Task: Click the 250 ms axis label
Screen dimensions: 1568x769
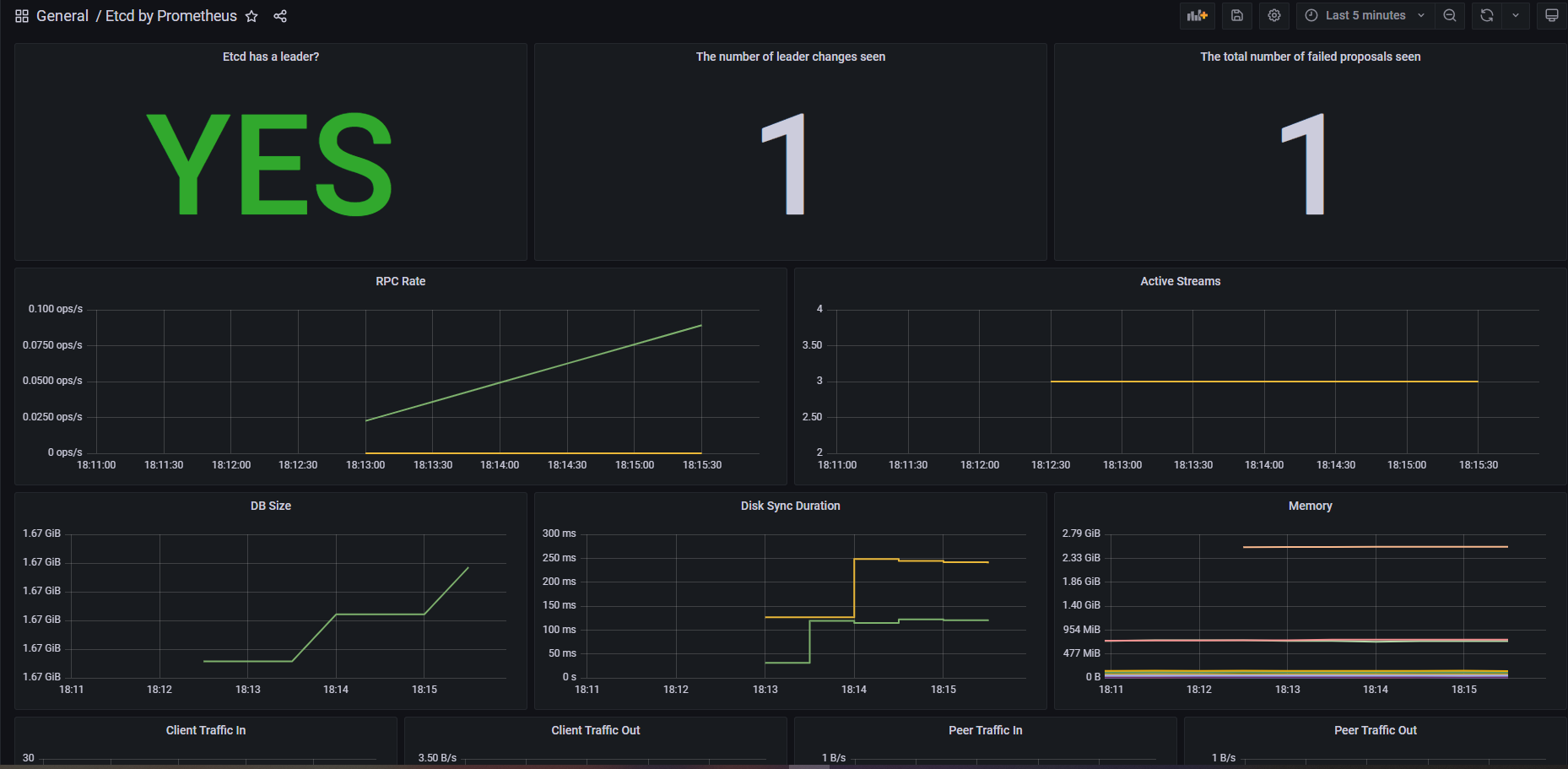Action: pyautogui.click(x=560, y=558)
